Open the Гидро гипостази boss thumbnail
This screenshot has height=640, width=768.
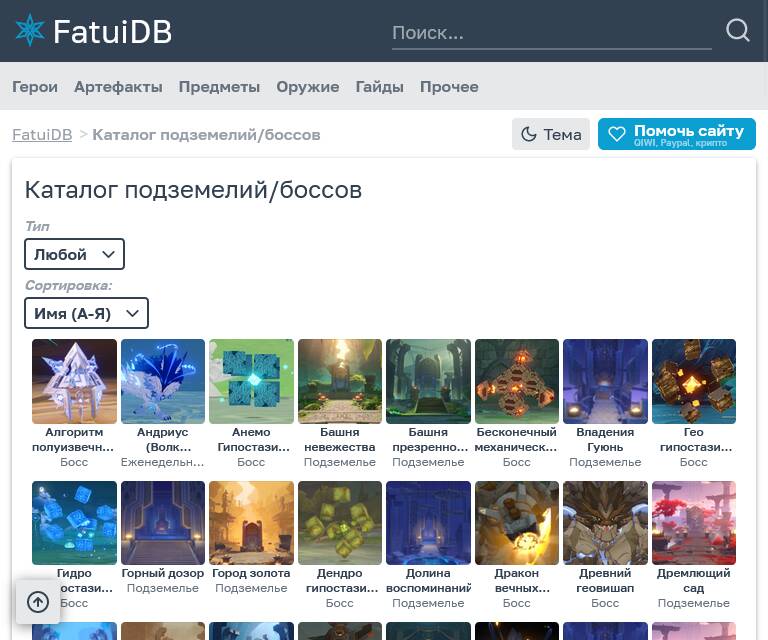(74, 523)
